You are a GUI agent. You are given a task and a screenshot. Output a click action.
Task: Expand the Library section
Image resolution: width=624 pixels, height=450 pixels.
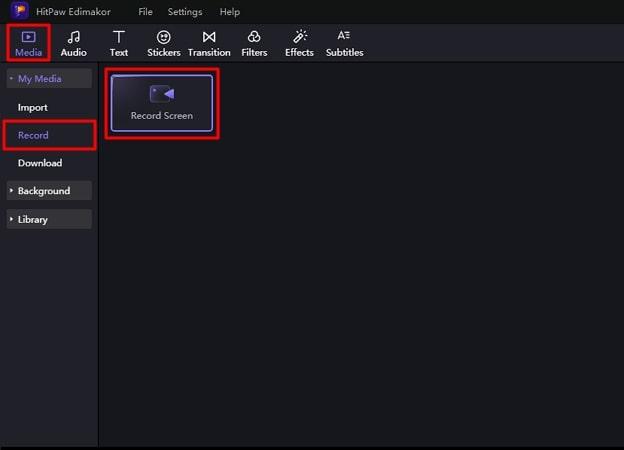[x=49, y=219]
